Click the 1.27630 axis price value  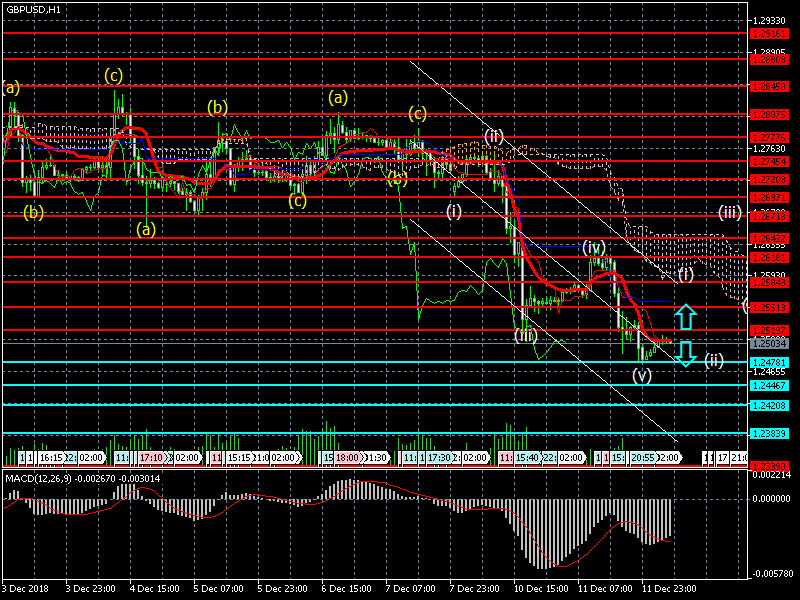(x=769, y=148)
